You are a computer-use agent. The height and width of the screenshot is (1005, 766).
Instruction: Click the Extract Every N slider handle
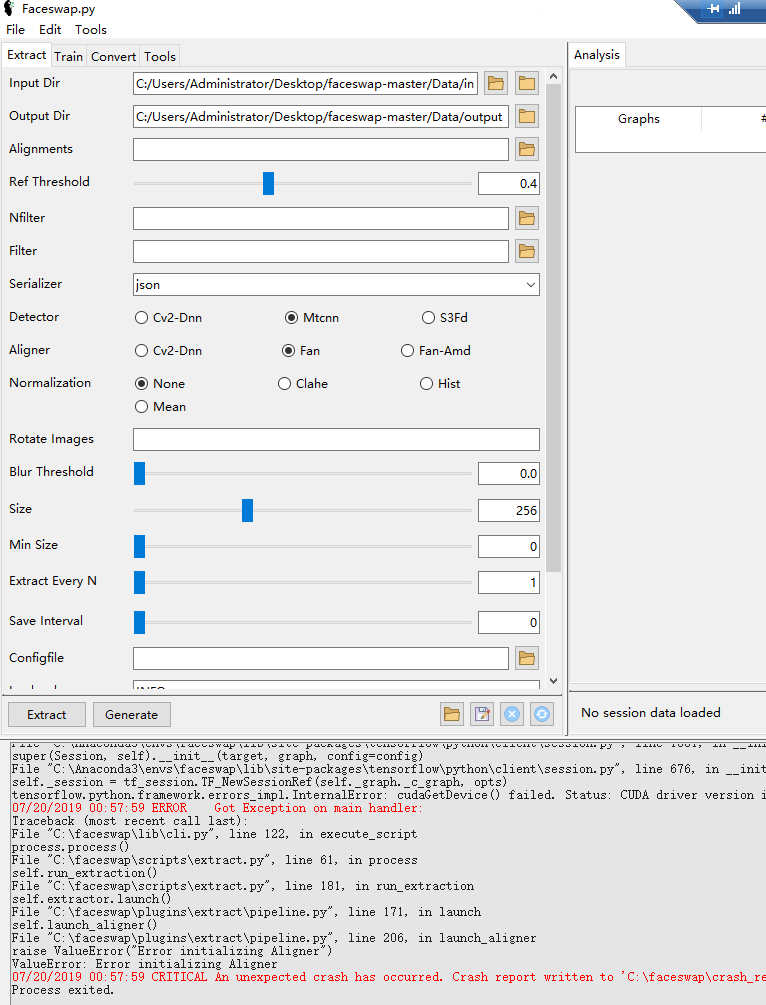(139, 583)
